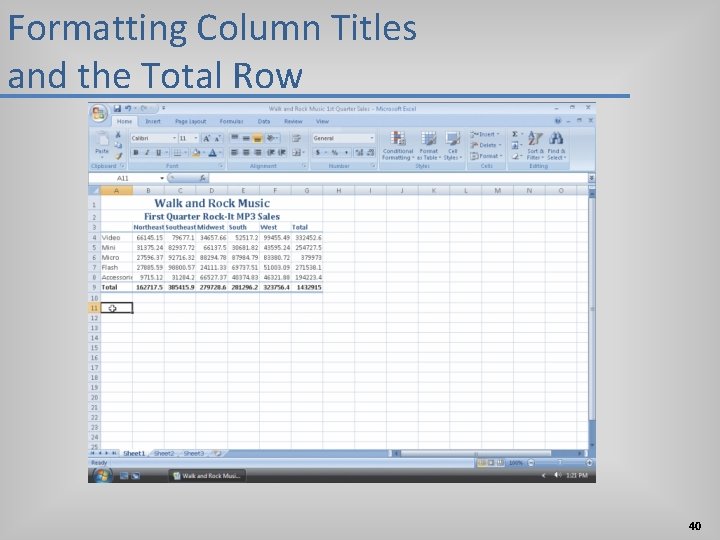
Task: Open the Calibri font name dropdown
Action: (174, 138)
